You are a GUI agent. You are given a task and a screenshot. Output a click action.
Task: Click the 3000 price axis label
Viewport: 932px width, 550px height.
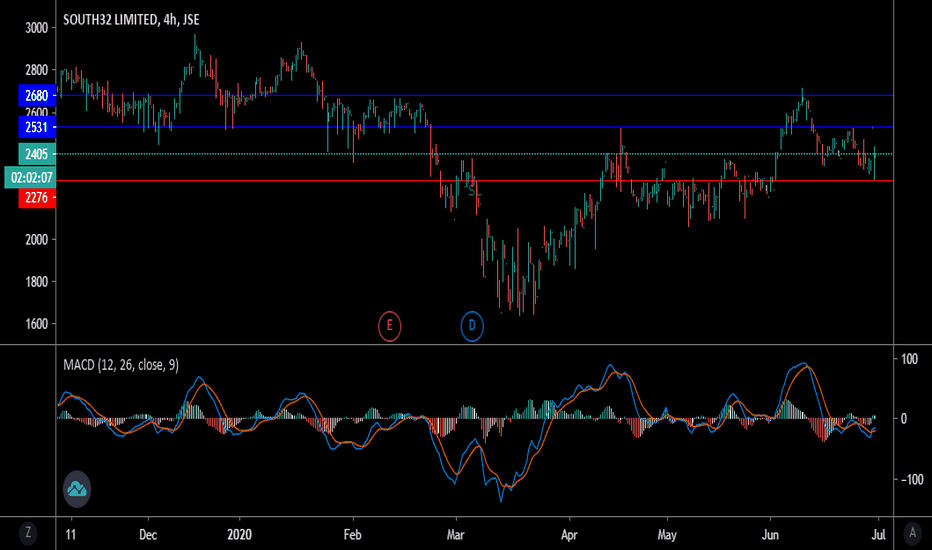(36, 28)
